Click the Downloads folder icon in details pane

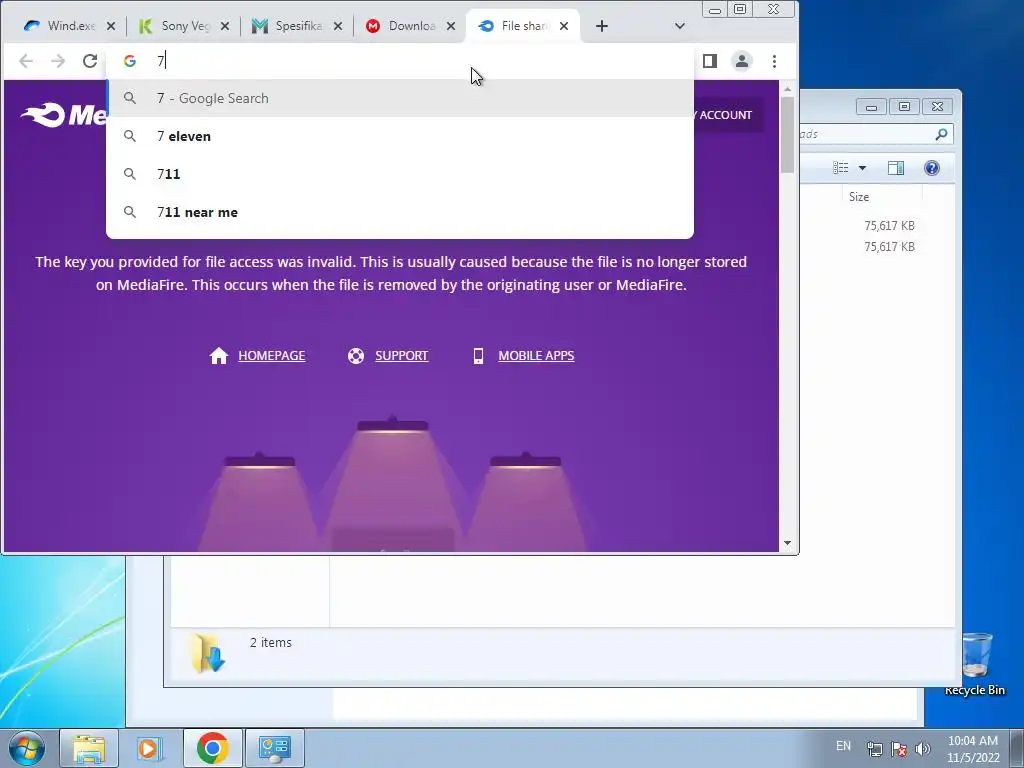(x=208, y=652)
